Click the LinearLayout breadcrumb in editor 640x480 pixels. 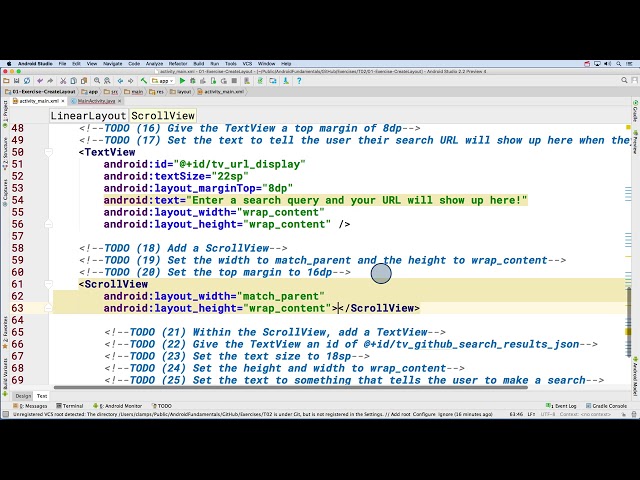pyautogui.click(x=88, y=116)
